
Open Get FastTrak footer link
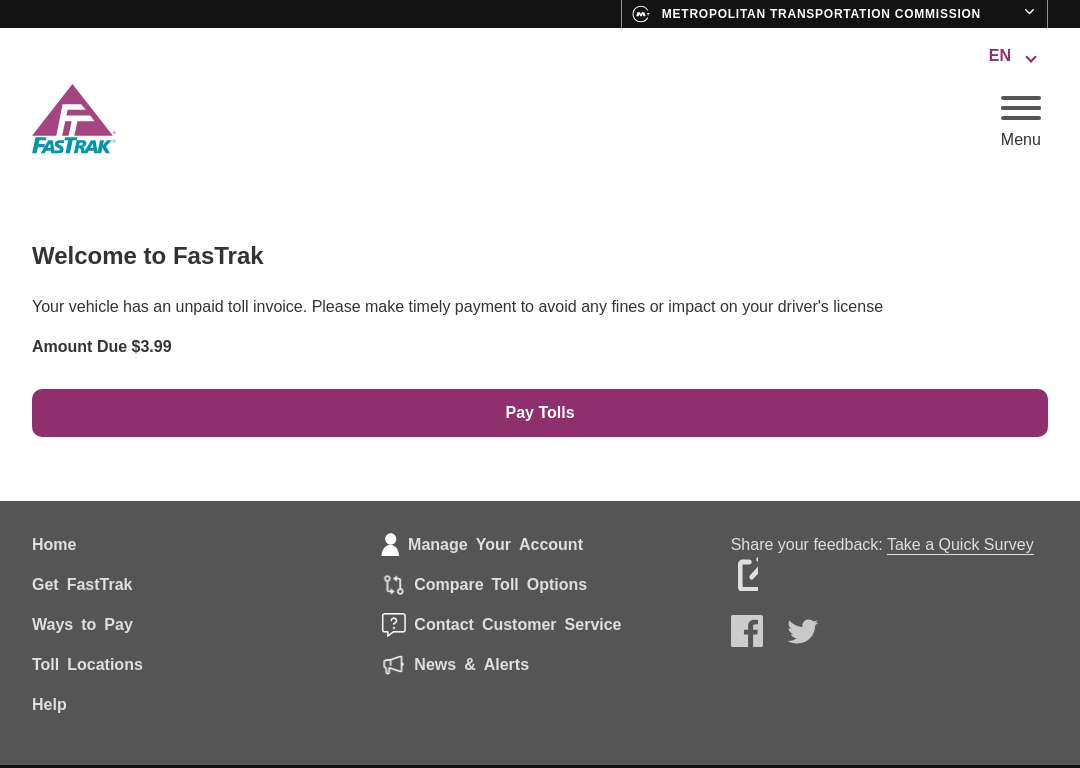coord(82,585)
